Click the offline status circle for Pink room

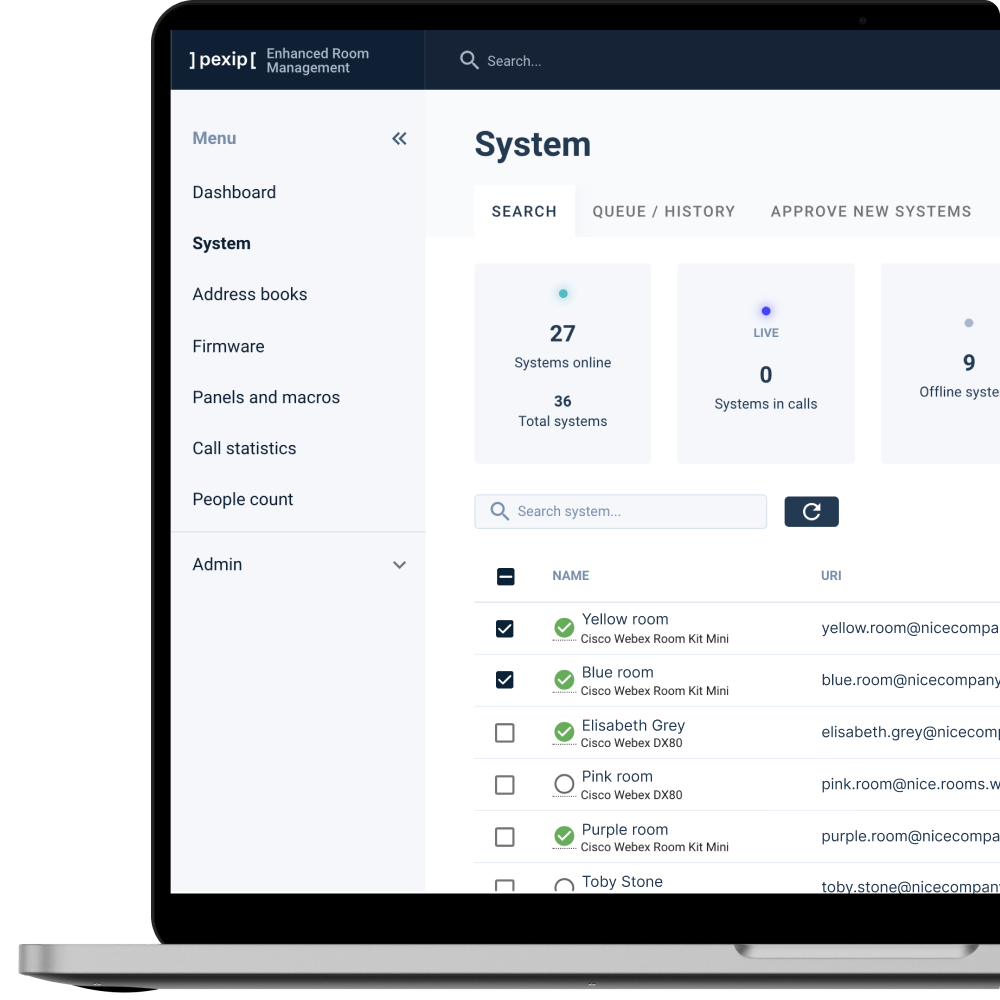564,784
